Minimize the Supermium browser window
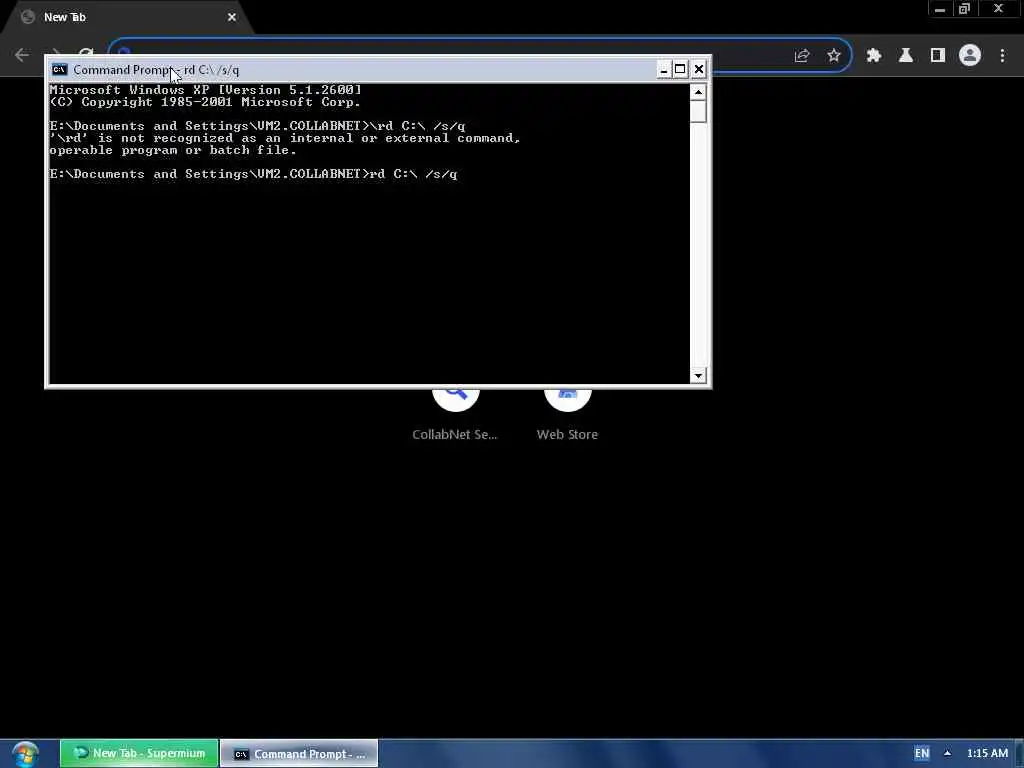 940,9
